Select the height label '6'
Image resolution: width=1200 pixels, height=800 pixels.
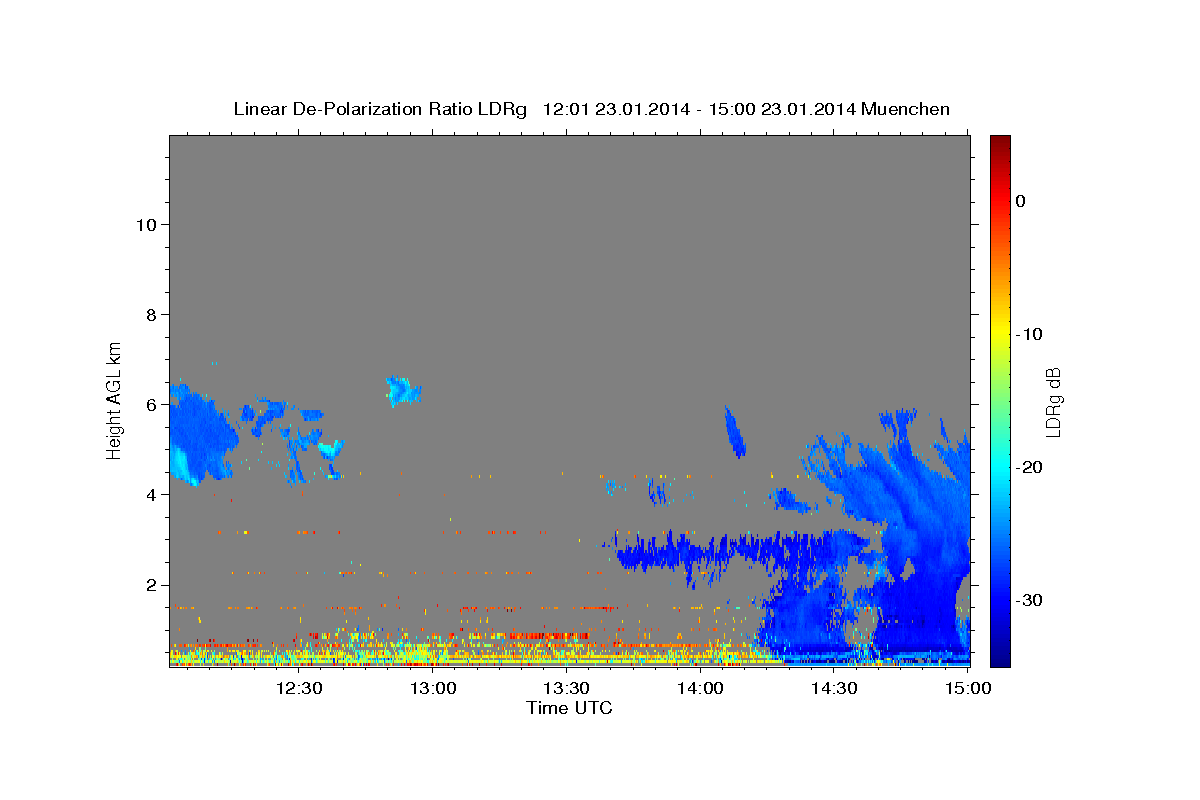coord(149,405)
